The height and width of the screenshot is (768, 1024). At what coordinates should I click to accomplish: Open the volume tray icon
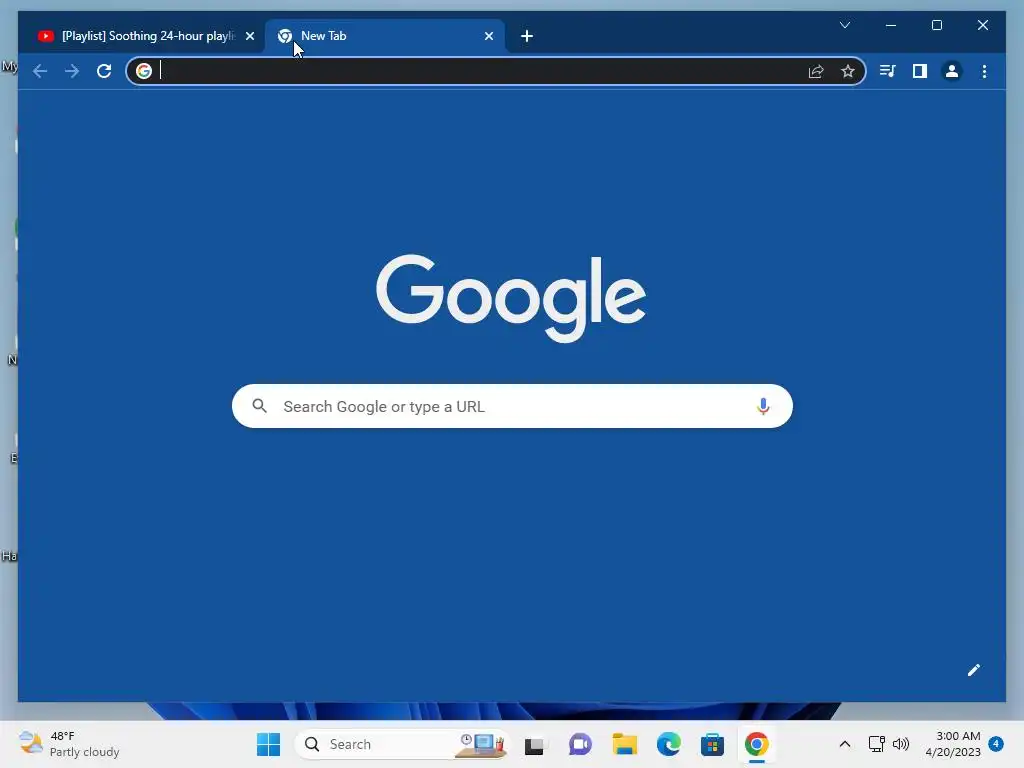[x=901, y=744]
